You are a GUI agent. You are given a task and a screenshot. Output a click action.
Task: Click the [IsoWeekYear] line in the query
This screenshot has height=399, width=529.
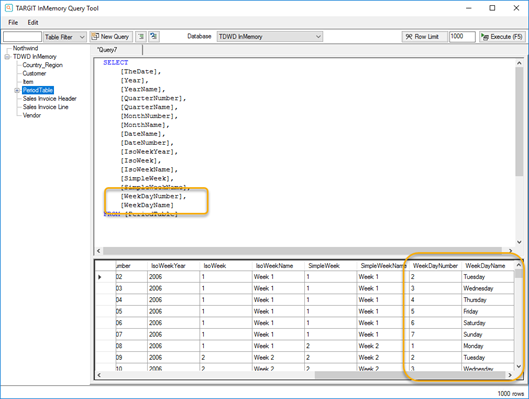[x=149, y=152]
